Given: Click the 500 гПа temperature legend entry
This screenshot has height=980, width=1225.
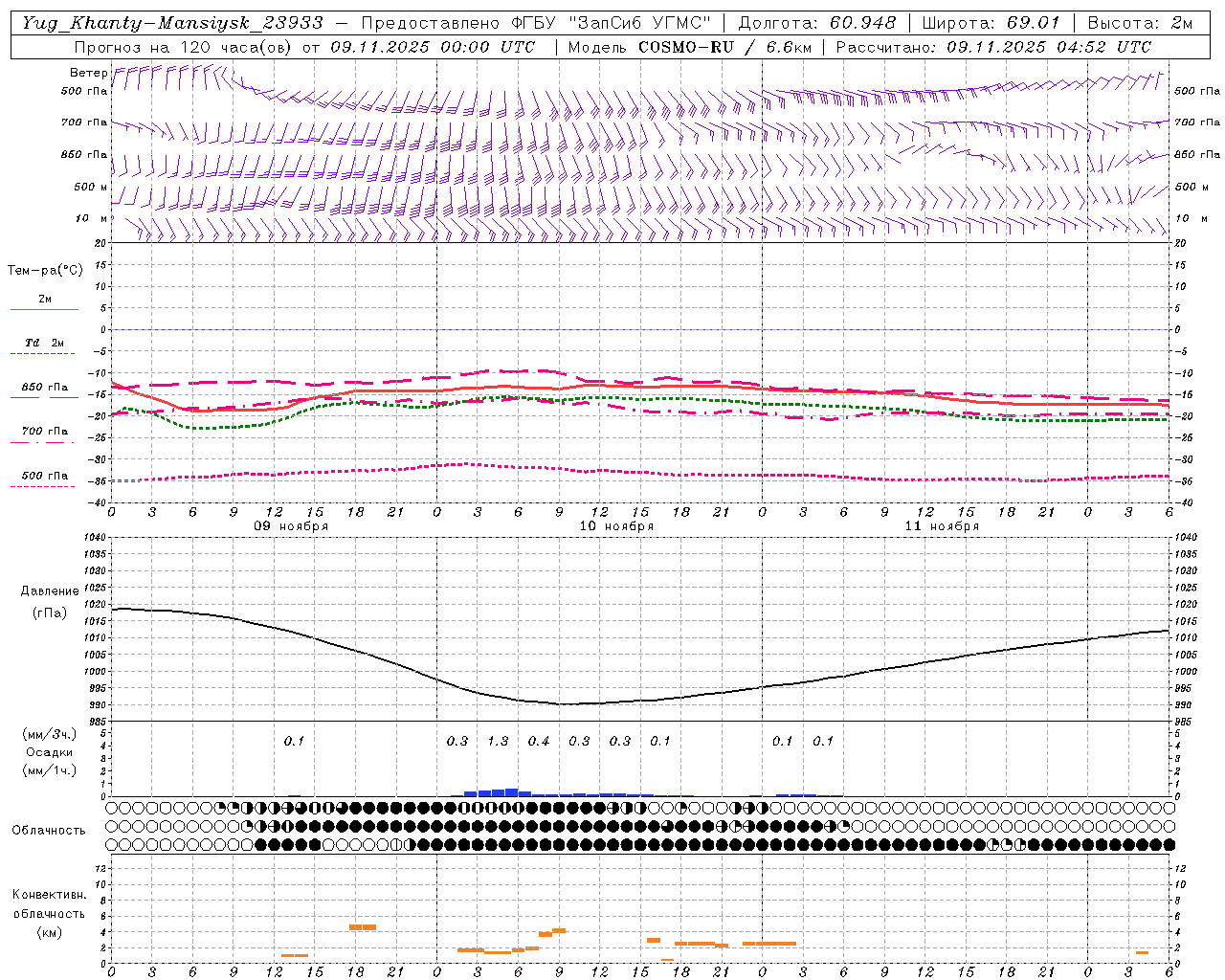Looking at the screenshot, I should coord(45,476).
